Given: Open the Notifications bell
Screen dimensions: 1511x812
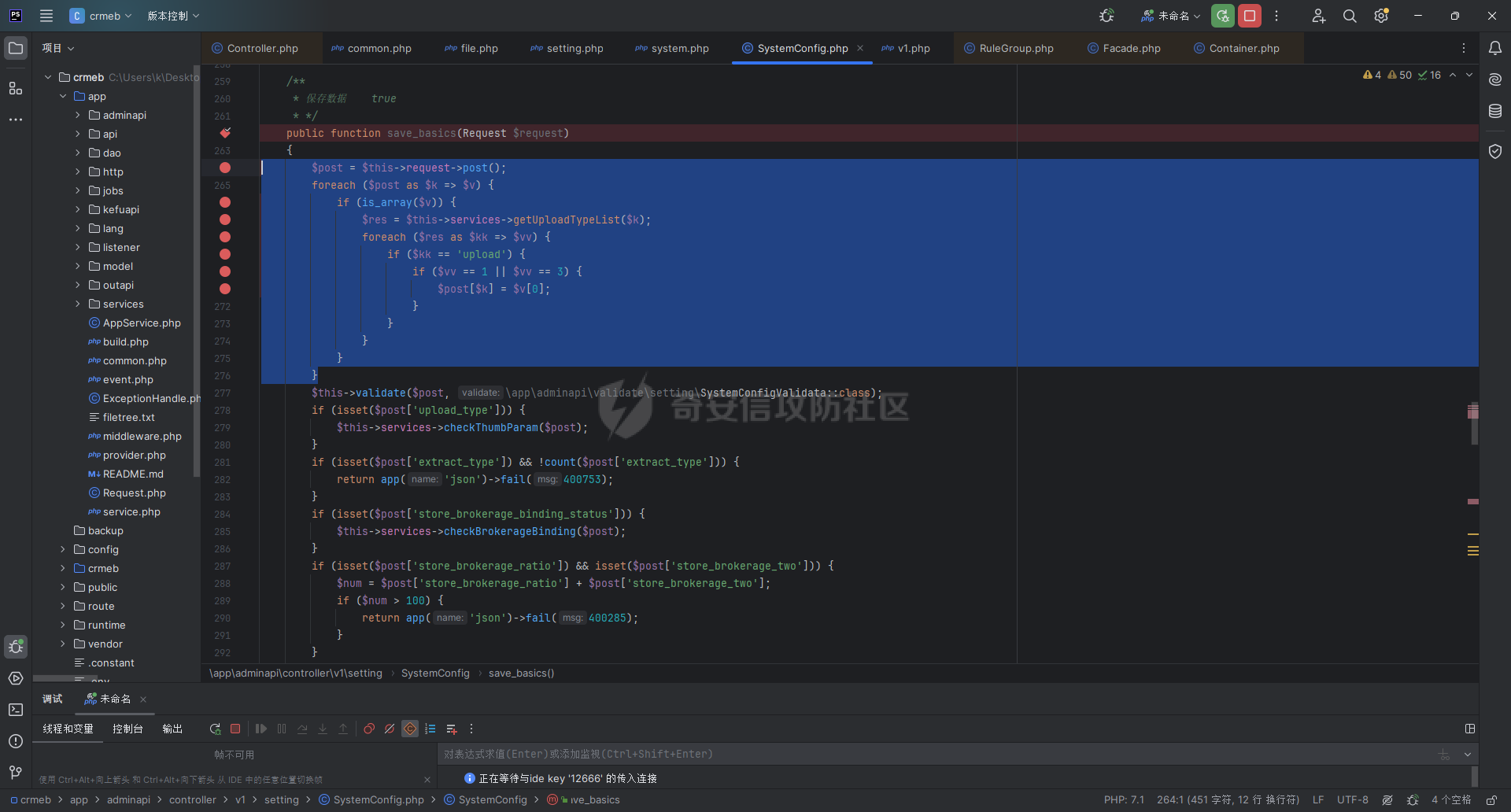Looking at the screenshot, I should pyautogui.click(x=1495, y=48).
